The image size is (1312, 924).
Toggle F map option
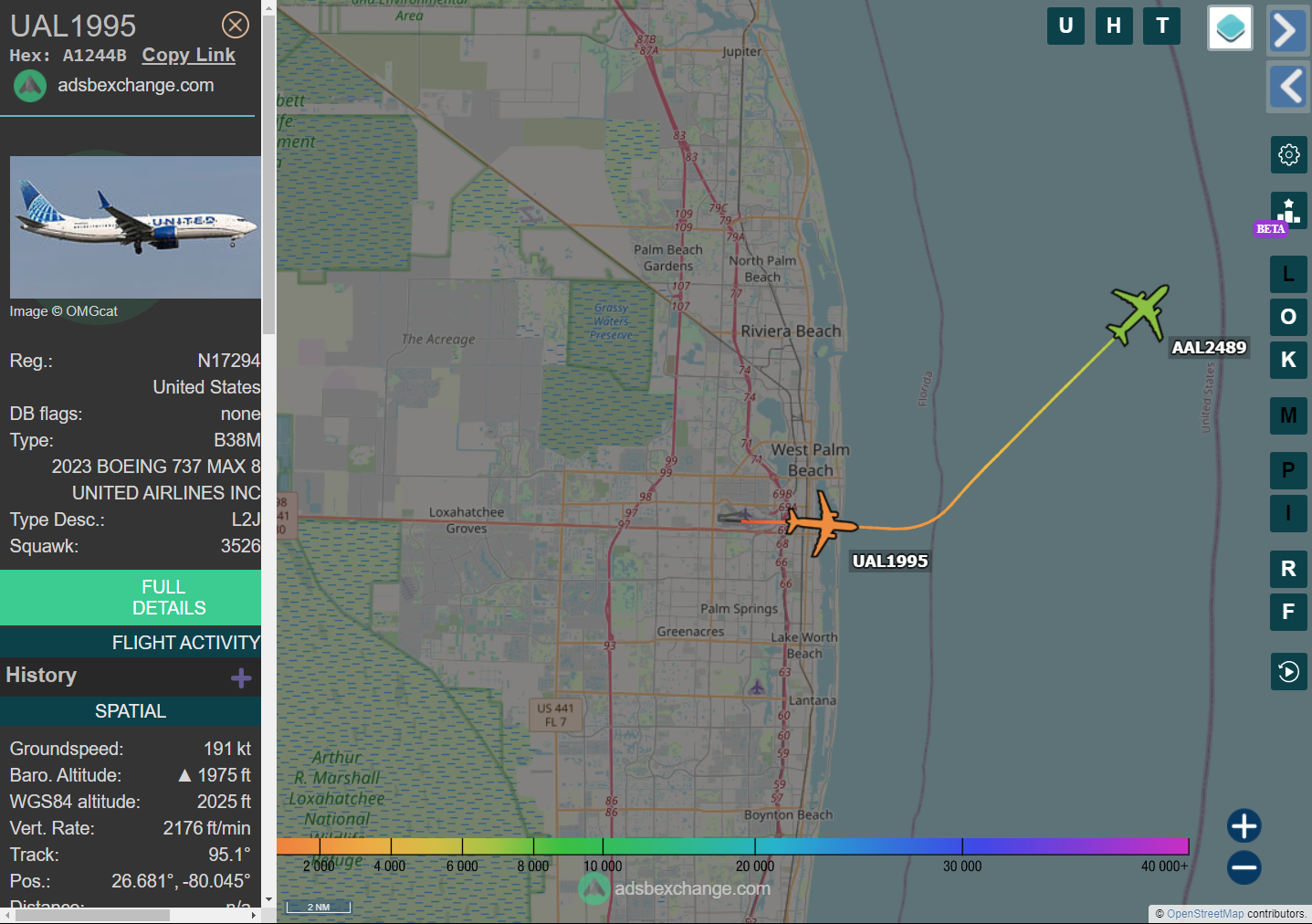[x=1288, y=612]
